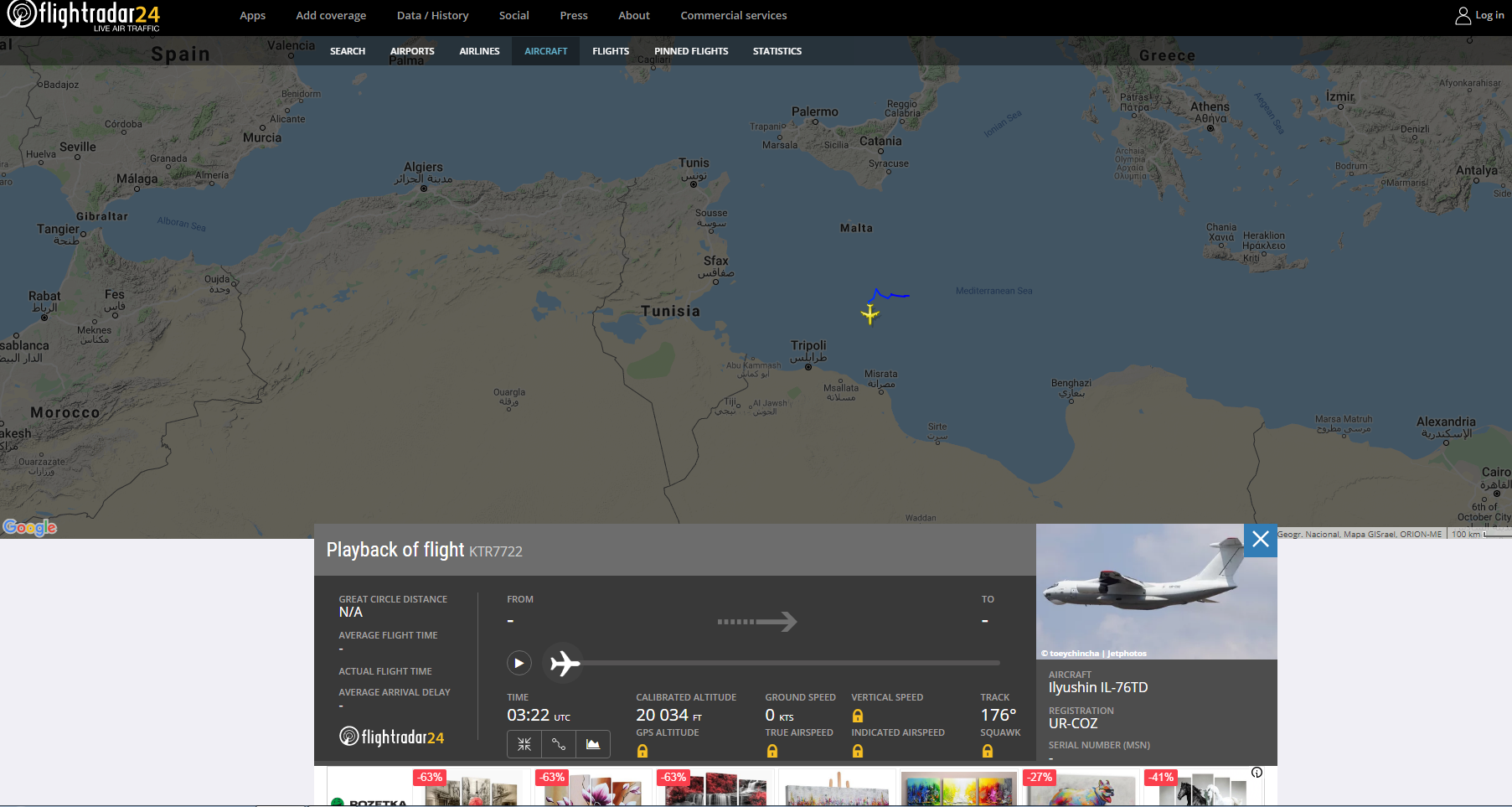
Task: Switch to the Airports tab
Action: [412, 51]
